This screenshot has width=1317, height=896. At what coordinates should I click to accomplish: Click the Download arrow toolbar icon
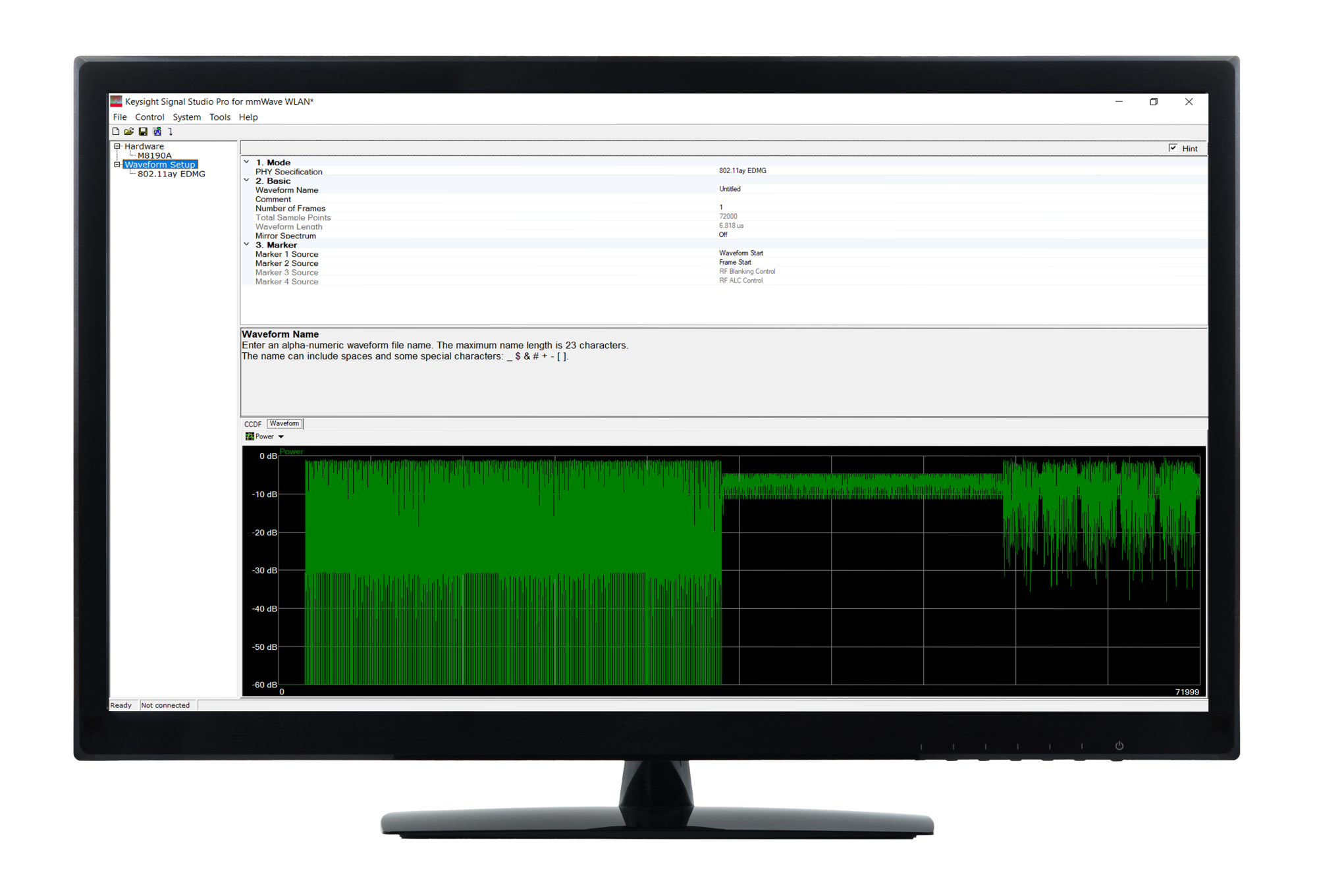[x=171, y=132]
